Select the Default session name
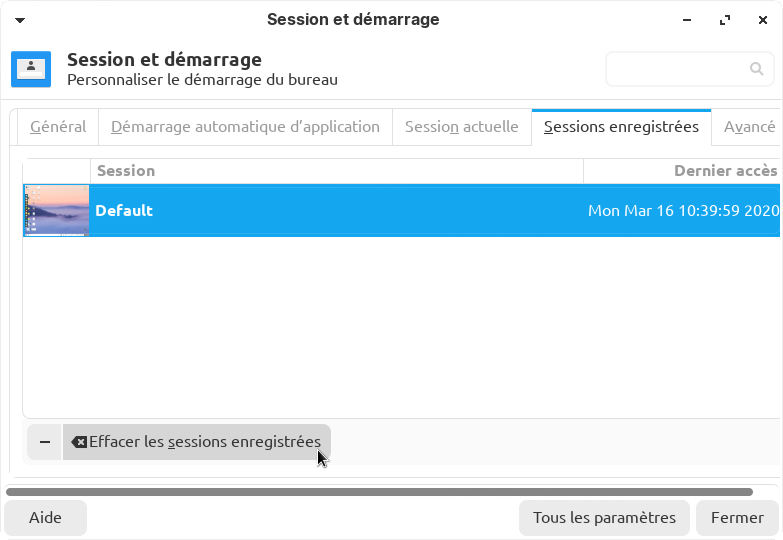 click(124, 211)
